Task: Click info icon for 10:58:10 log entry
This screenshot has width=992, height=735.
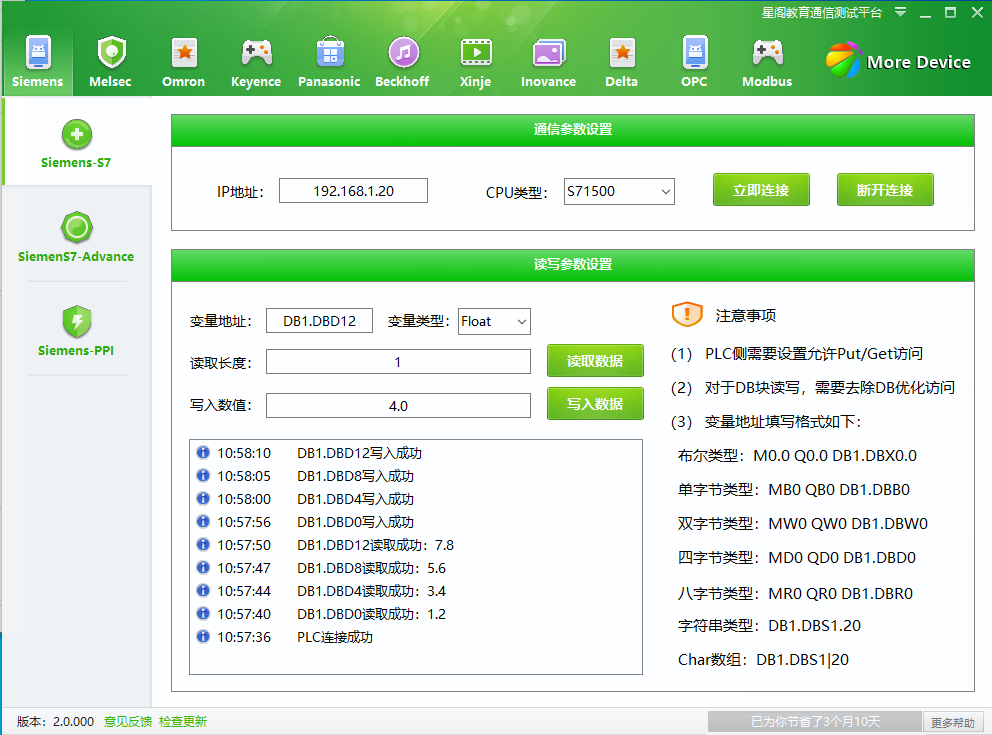Action: click(202, 452)
